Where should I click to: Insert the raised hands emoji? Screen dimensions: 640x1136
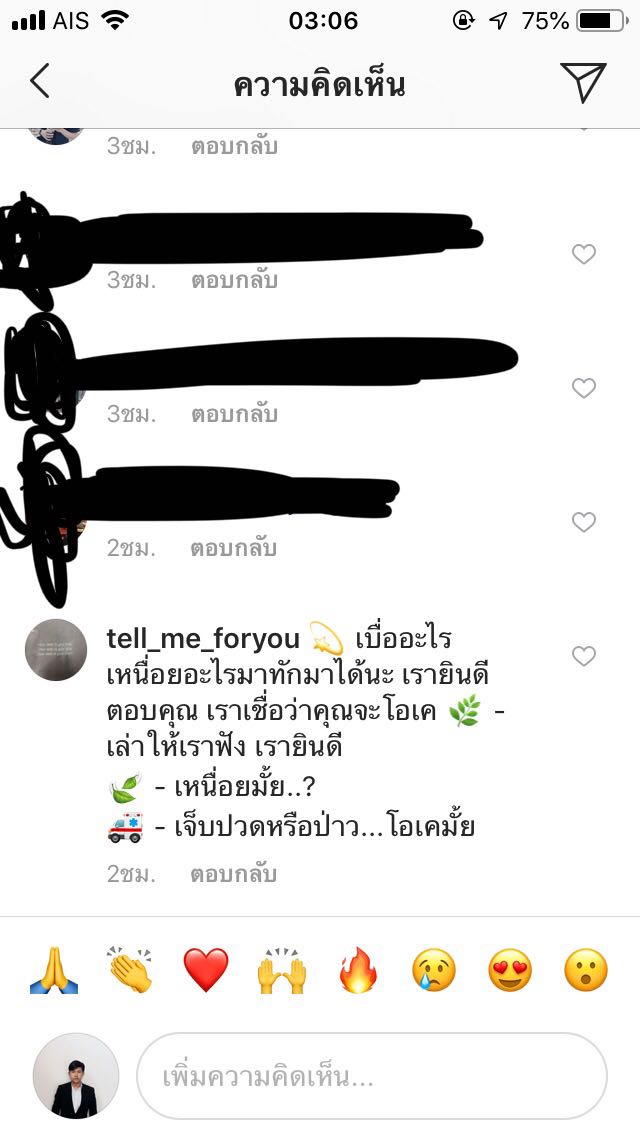(x=282, y=970)
